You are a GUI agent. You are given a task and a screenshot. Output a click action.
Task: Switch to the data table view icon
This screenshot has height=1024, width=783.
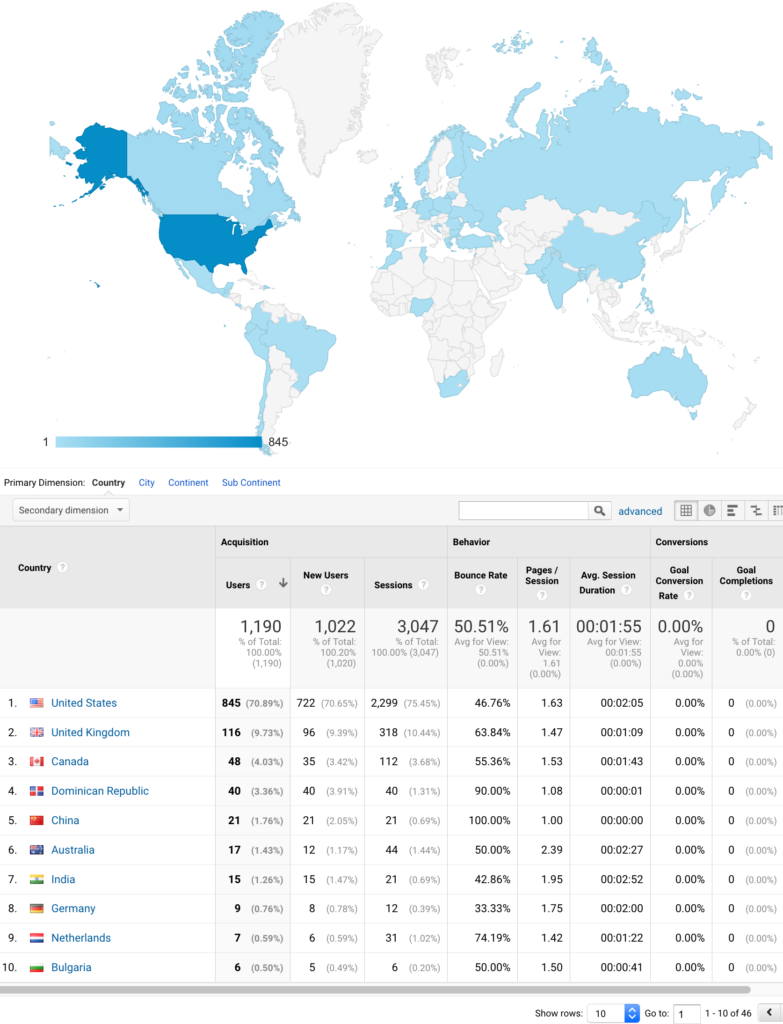click(x=686, y=511)
